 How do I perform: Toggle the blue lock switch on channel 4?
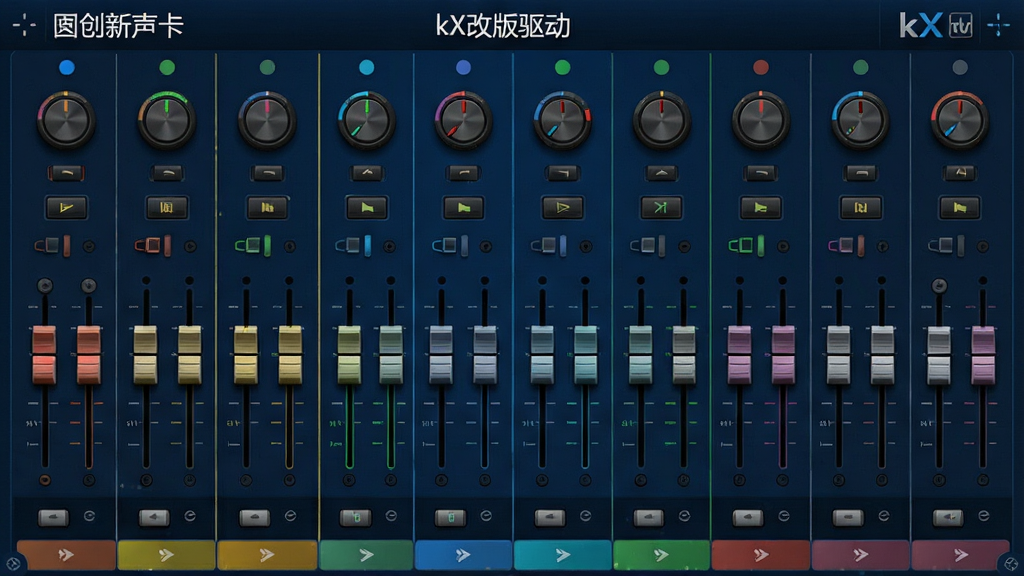(x=353, y=246)
